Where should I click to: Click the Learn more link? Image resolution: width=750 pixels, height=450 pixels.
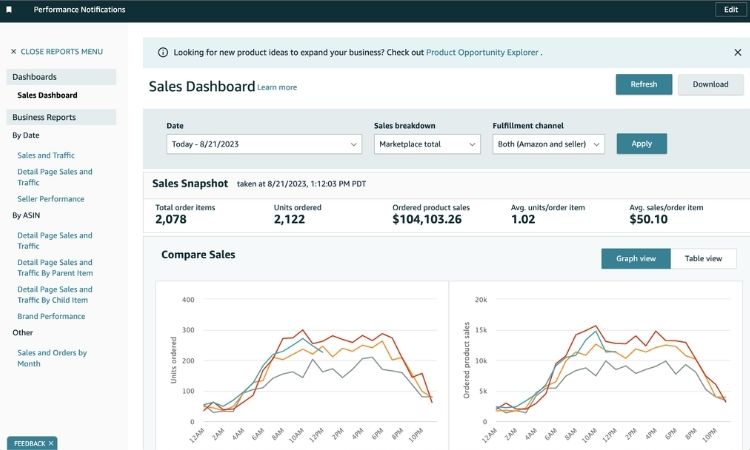click(x=277, y=88)
